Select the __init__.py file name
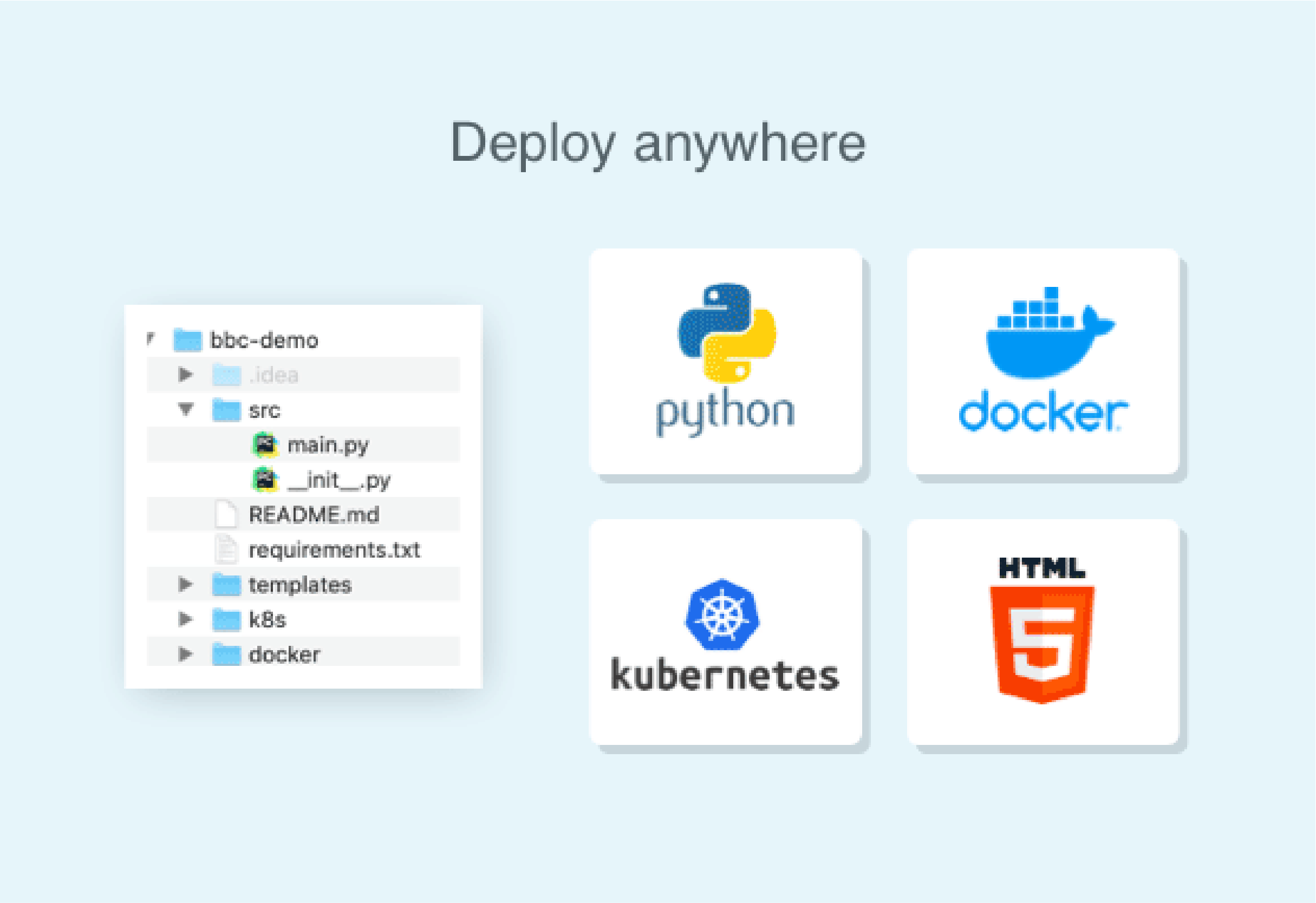The height and width of the screenshot is (903, 1316). pyautogui.click(x=339, y=481)
